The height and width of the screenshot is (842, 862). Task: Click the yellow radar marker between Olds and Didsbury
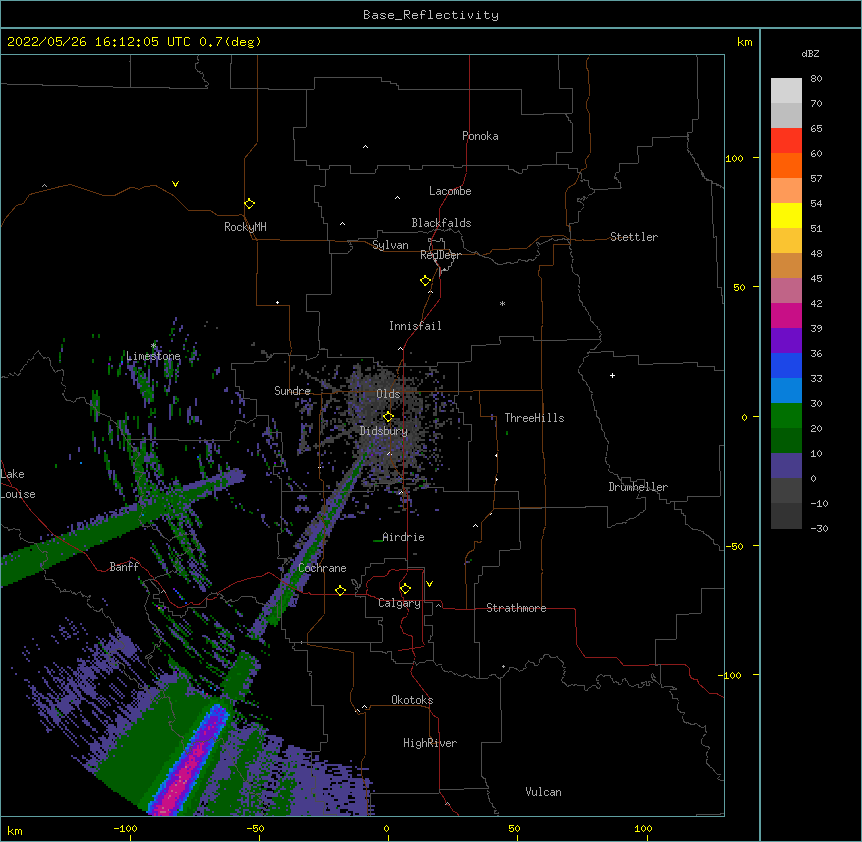pyautogui.click(x=388, y=417)
